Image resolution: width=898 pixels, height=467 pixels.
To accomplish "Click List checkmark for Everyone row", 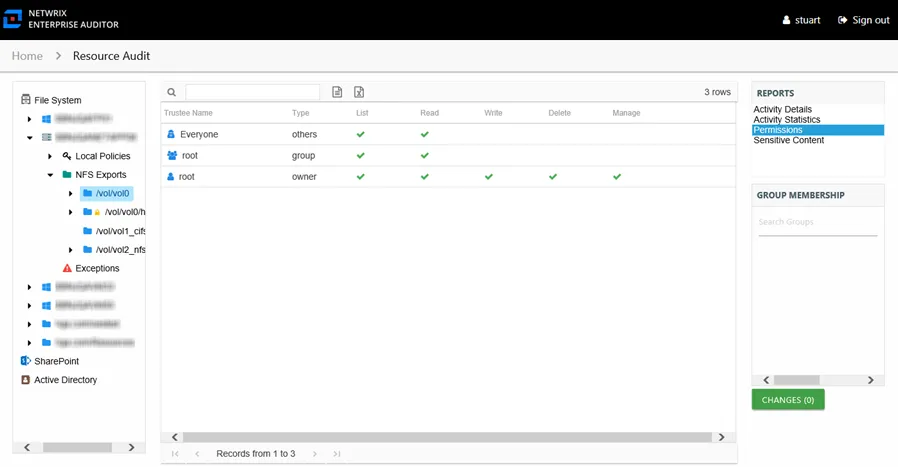I will coord(360,134).
